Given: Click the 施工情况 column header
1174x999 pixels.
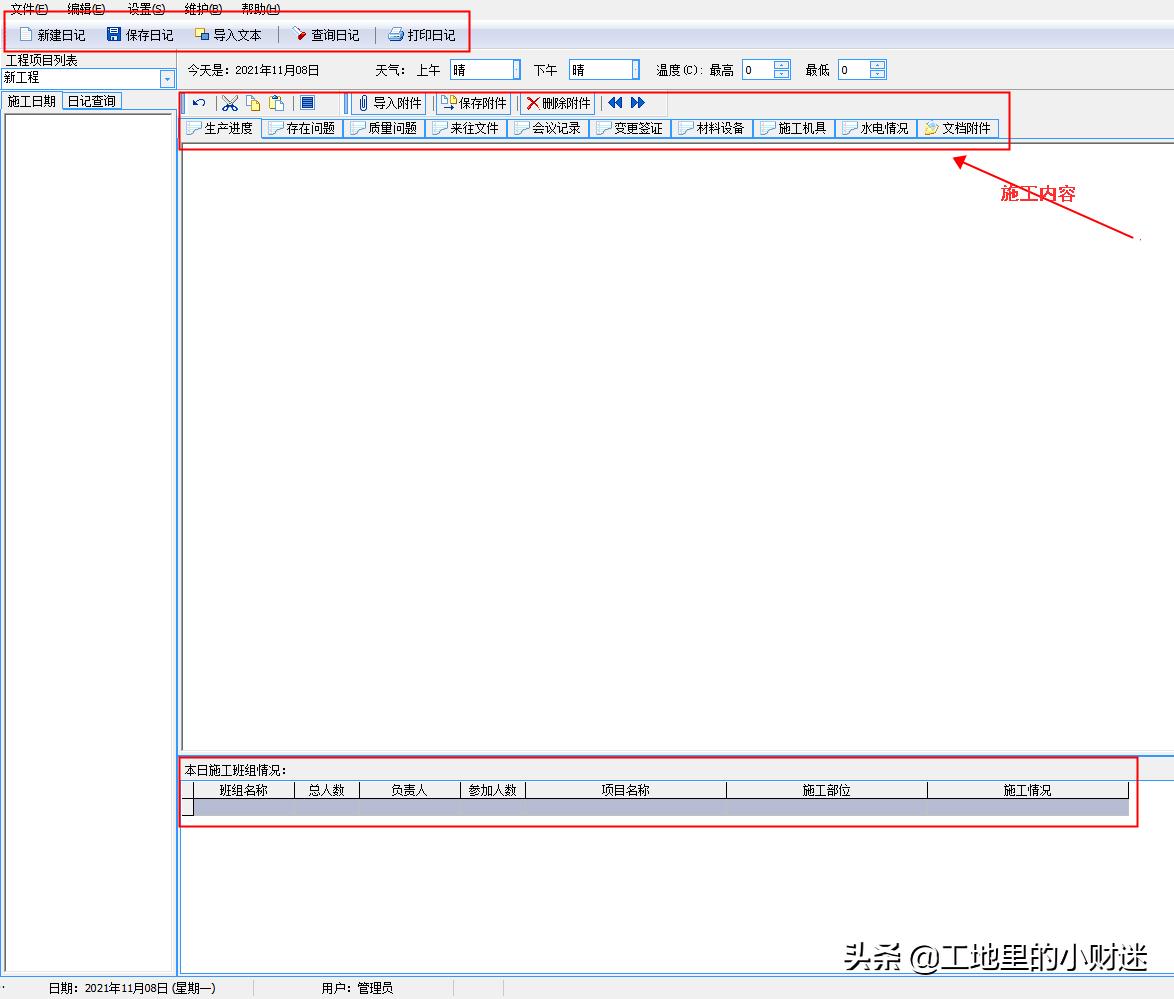Looking at the screenshot, I should (x=1027, y=790).
